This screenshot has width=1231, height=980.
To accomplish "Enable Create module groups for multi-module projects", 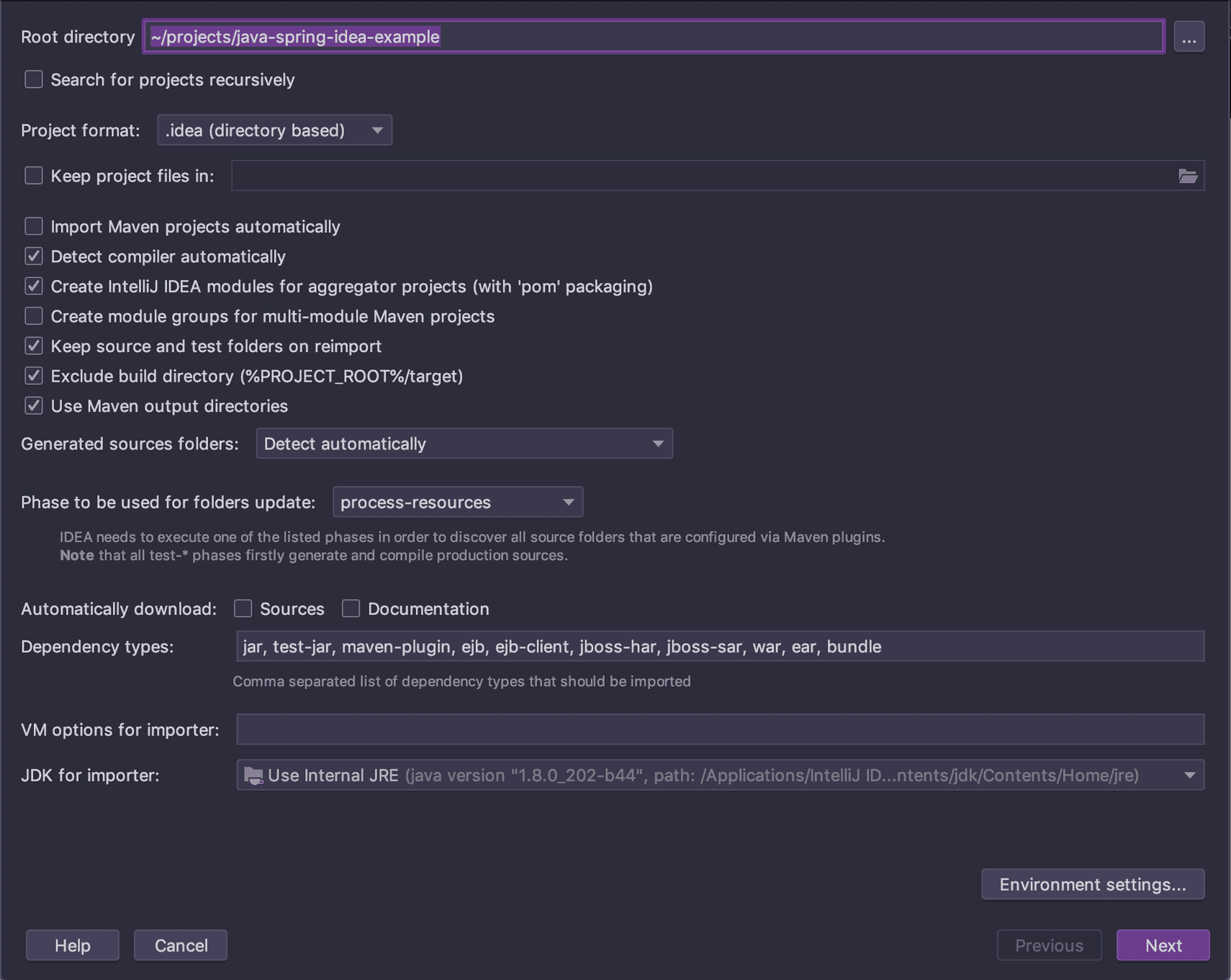I will click(33, 315).
